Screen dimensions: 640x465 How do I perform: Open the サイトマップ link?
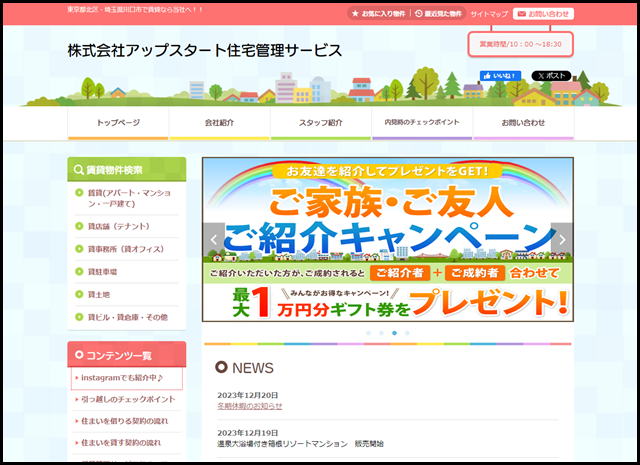tap(489, 14)
